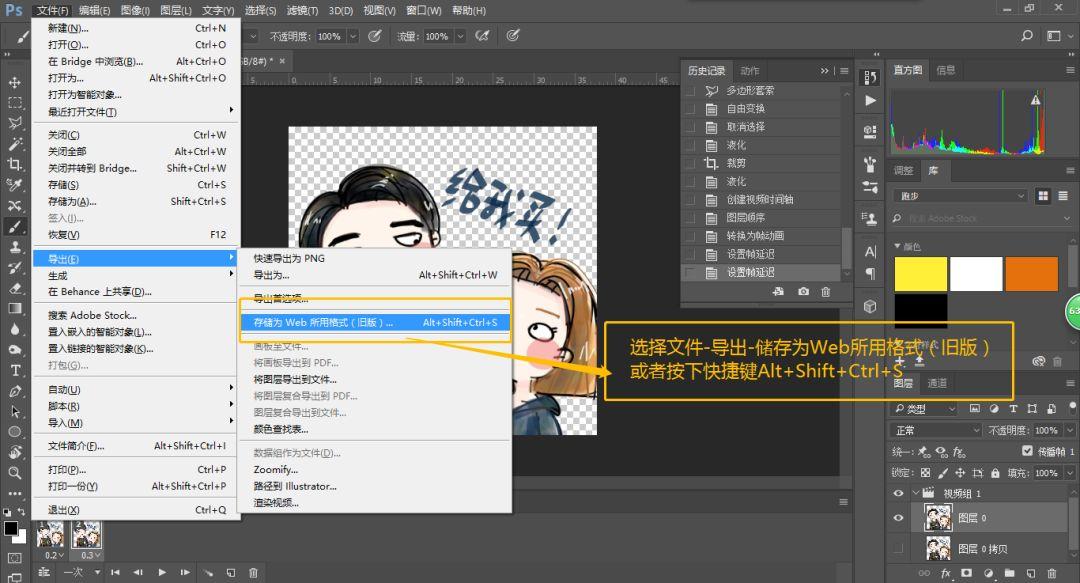
Task: Select the Path Selection arrow tool
Action: (x=14, y=411)
